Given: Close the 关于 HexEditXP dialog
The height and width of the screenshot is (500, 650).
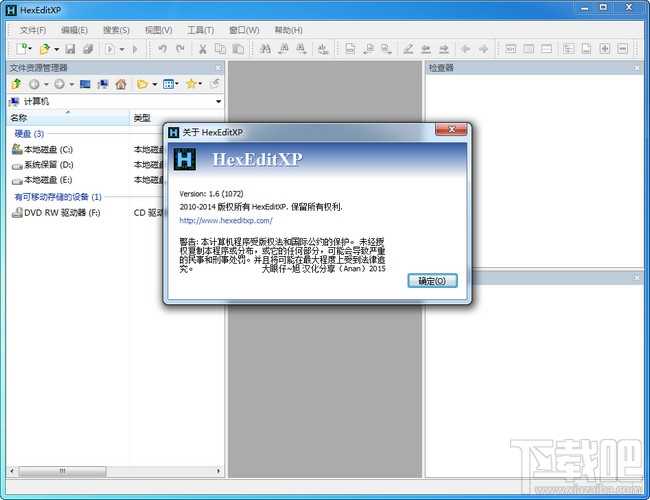Looking at the screenshot, I should coord(451,129).
